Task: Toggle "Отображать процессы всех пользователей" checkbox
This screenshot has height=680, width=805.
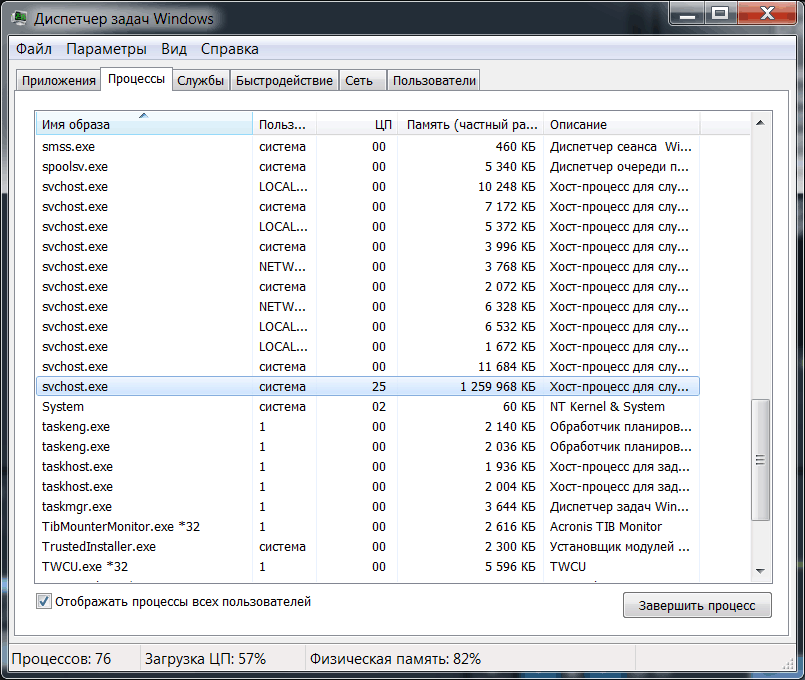Action: coord(44,602)
